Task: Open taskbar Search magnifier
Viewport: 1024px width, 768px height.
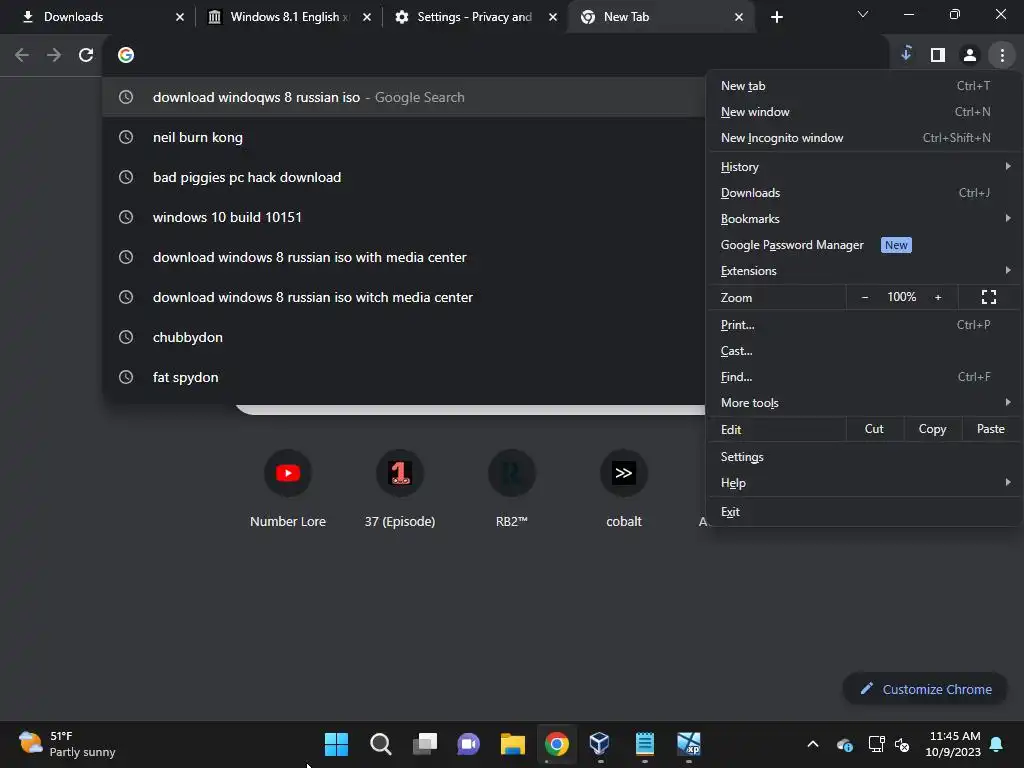Action: [380, 744]
